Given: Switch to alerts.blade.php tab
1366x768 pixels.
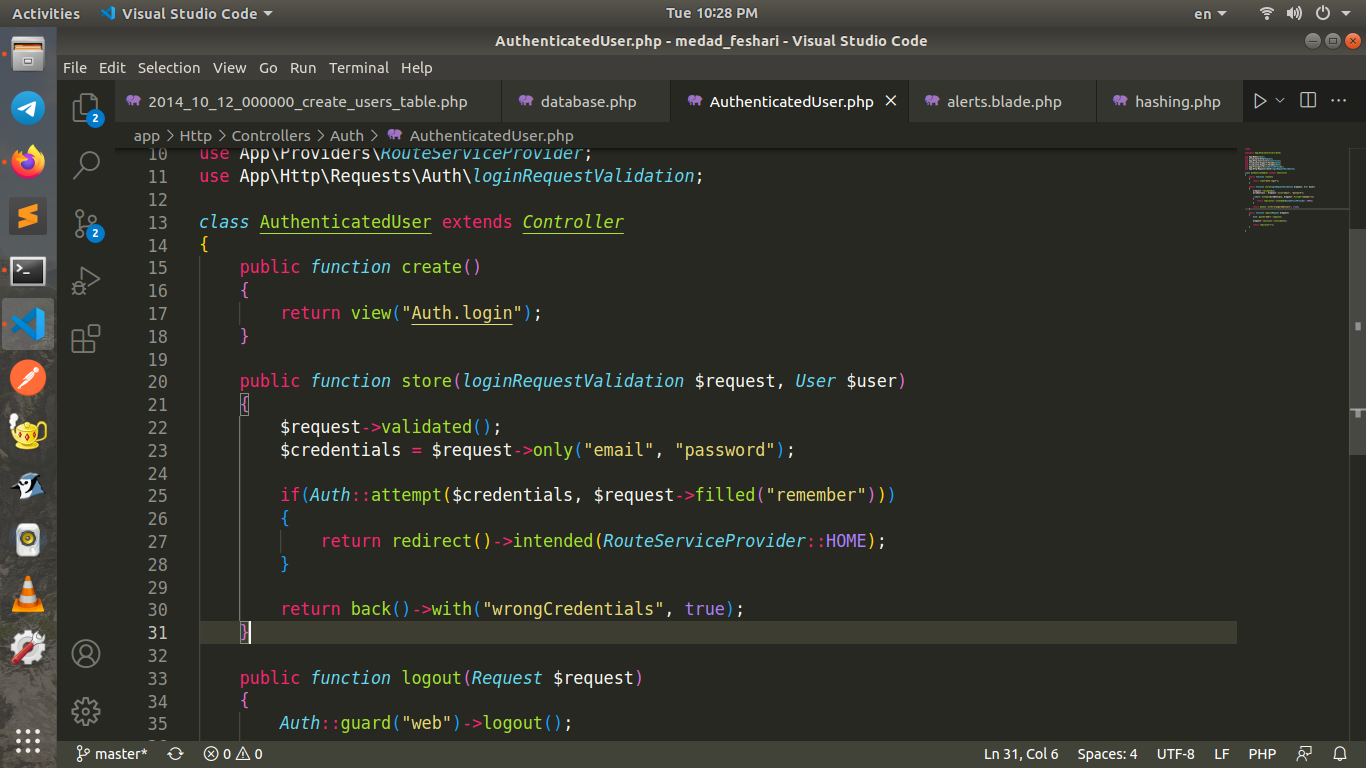Looking at the screenshot, I should pos(1004,101).
